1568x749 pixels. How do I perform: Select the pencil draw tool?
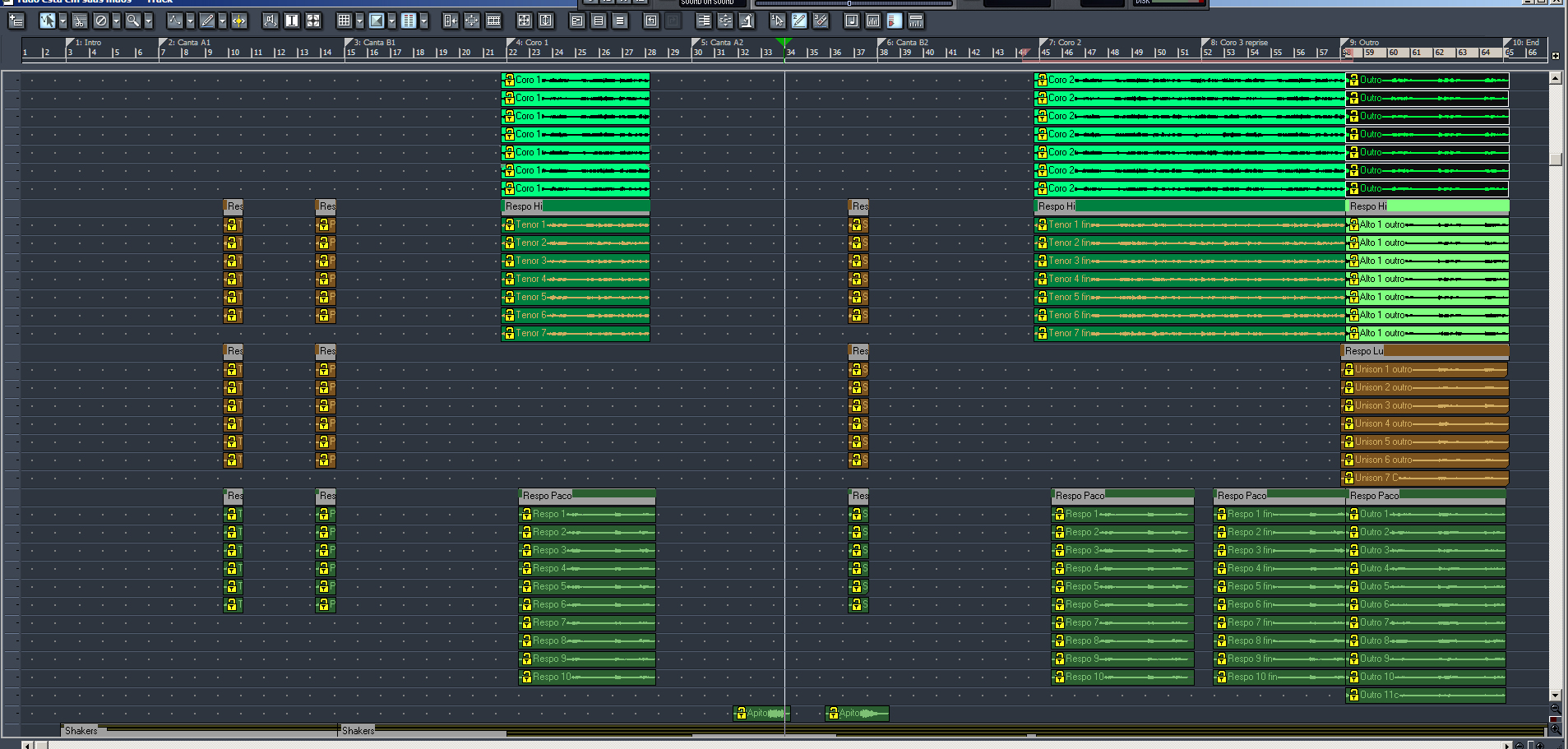click(x=207, y=21)
